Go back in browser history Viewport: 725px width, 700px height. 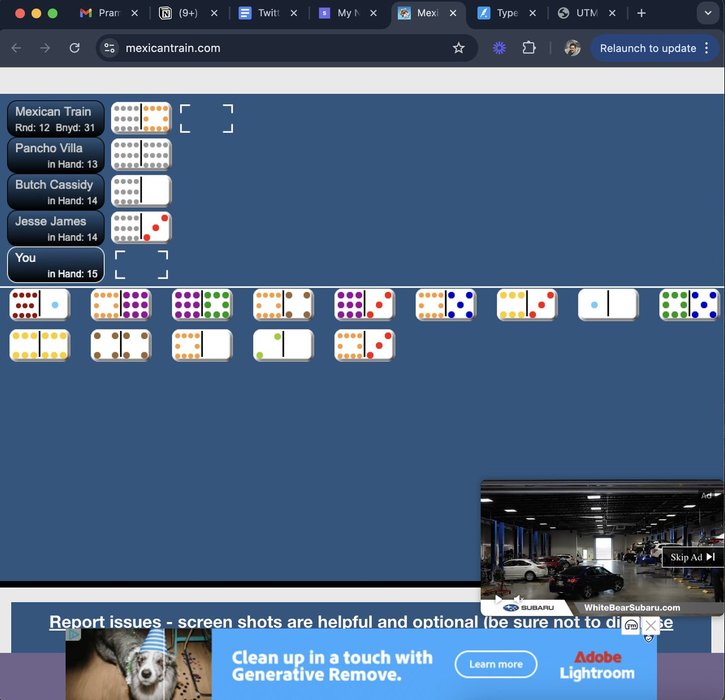click(x=17, y=48)
